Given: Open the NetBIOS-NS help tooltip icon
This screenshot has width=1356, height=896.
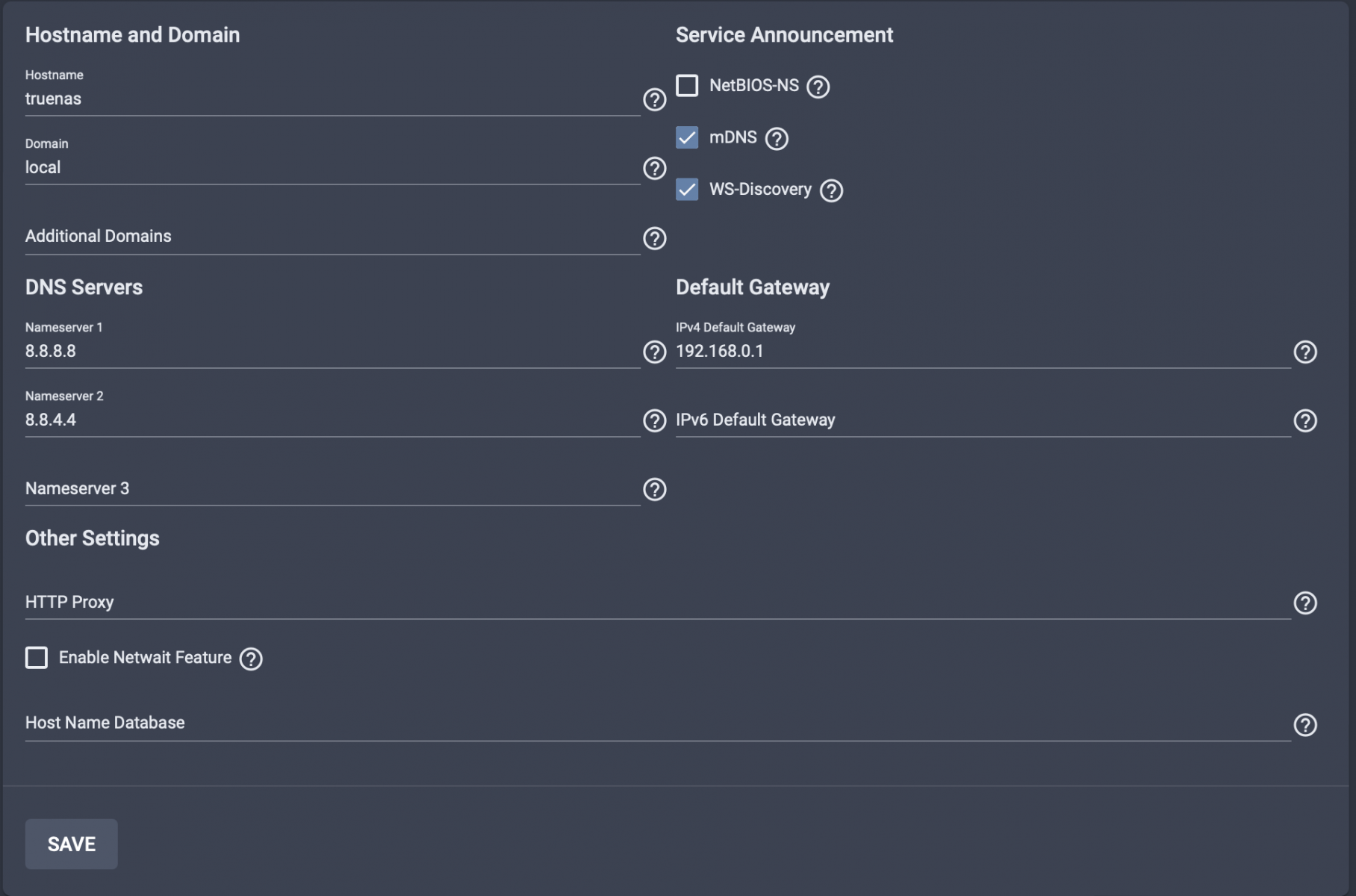Looking at the screenshot, I should [x=818, y=87].
